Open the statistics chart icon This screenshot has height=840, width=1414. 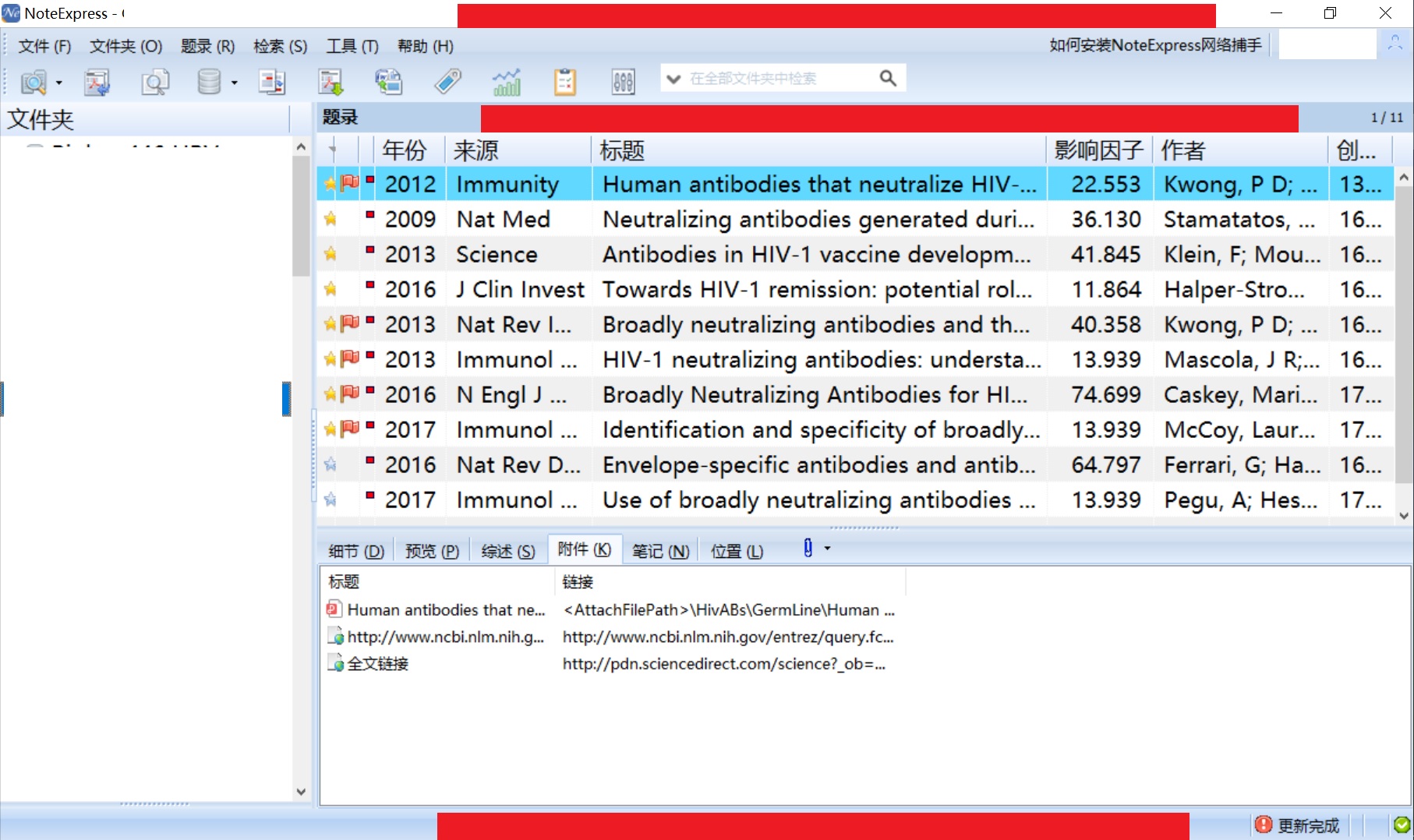pyautogui.click(x=507, y=81)
